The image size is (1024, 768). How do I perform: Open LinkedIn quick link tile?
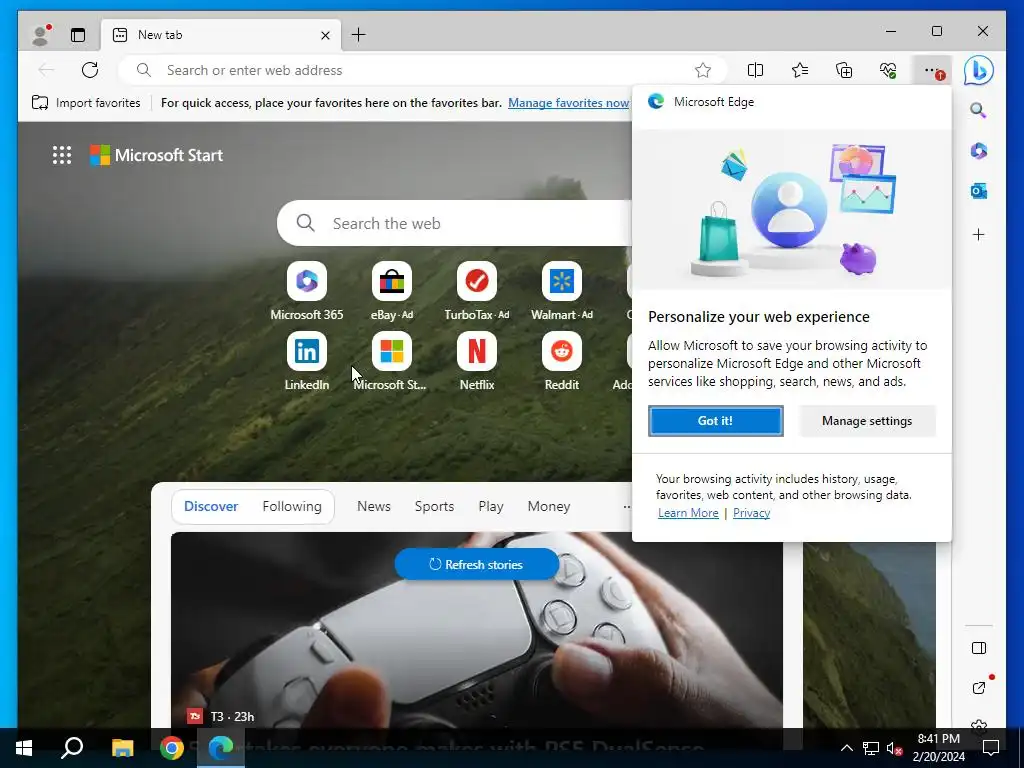pos(307,361)
